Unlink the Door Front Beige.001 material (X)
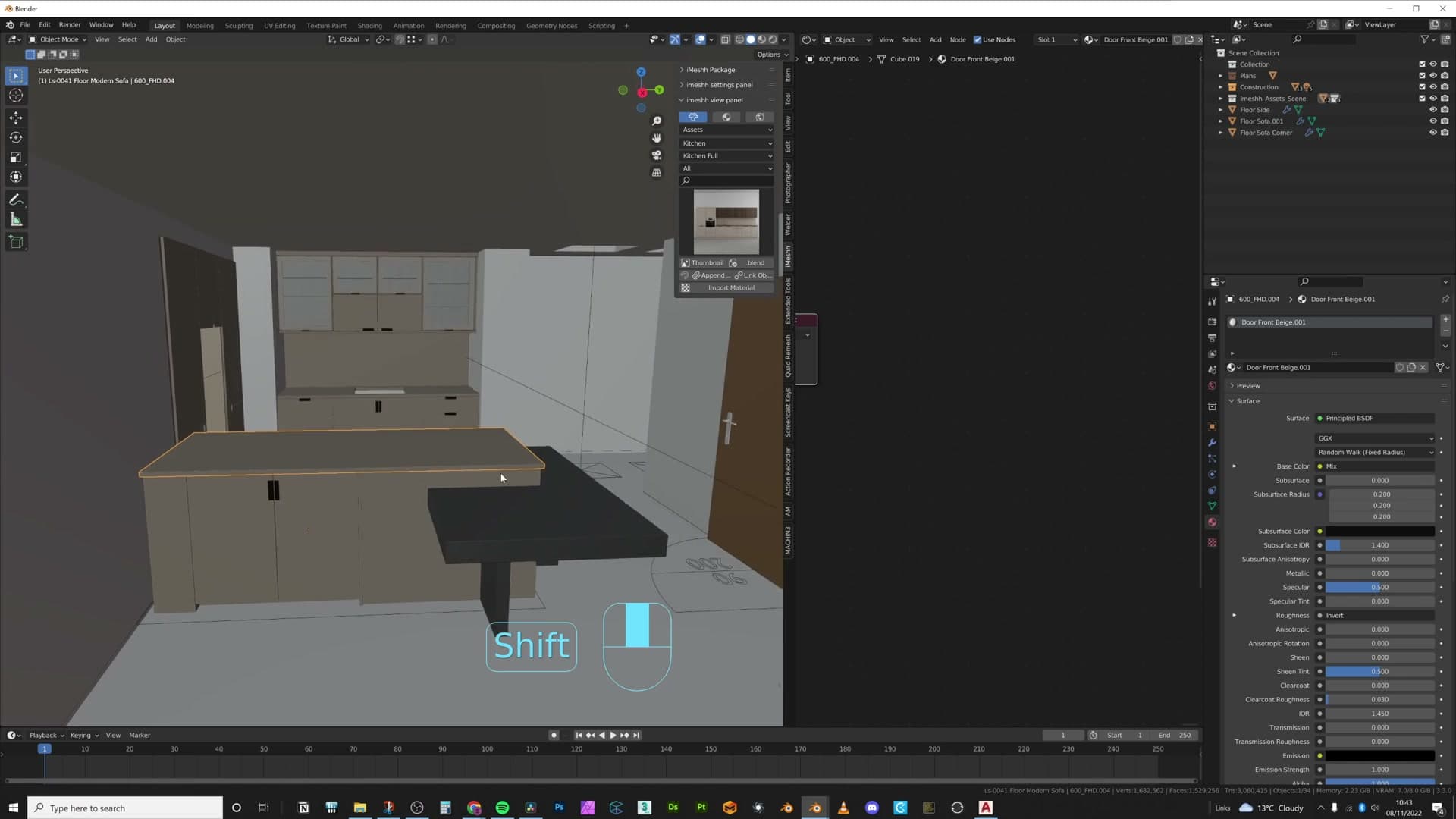Screen dimensions: 1456x819 1423,368
